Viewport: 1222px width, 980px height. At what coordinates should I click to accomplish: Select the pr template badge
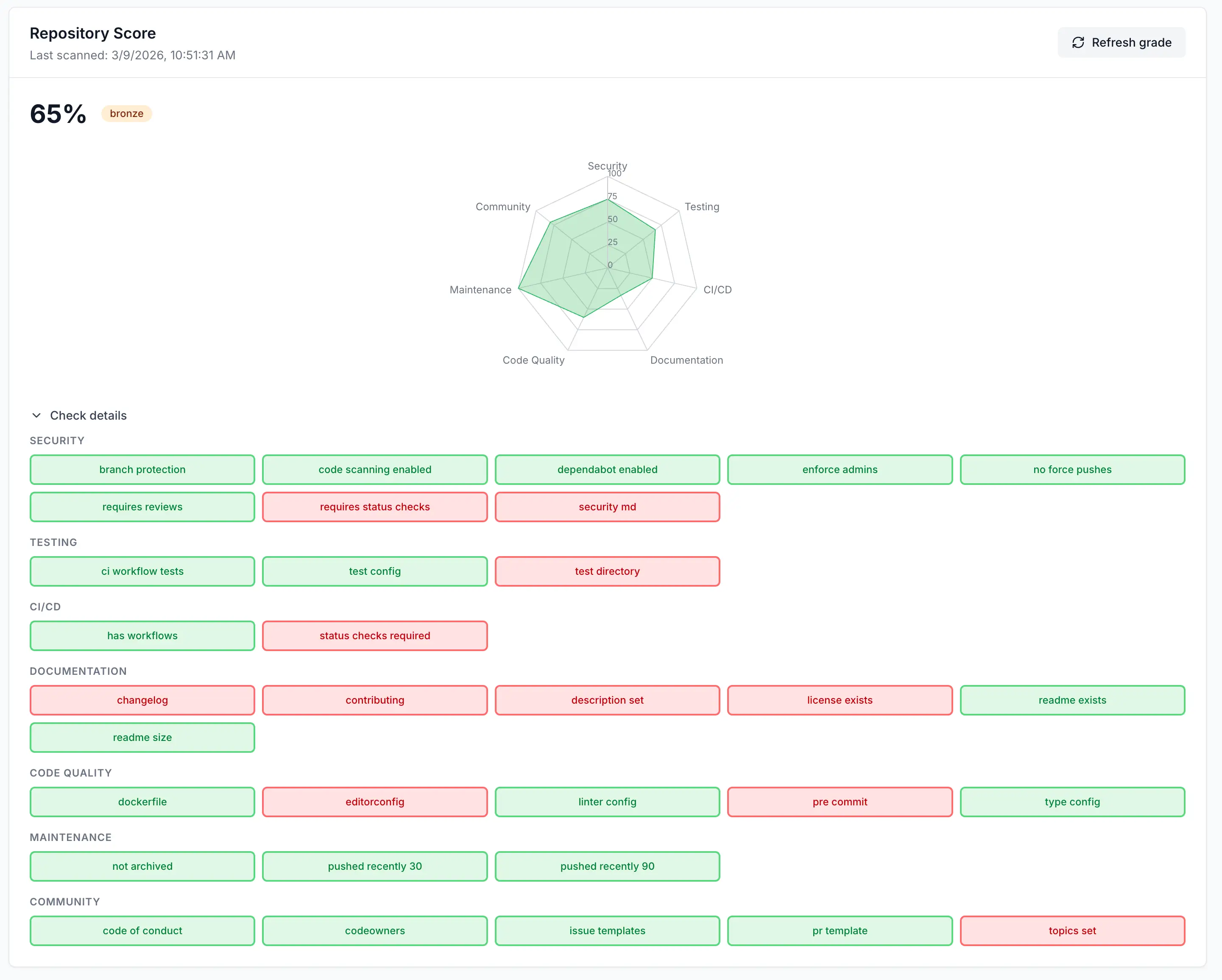840,931
